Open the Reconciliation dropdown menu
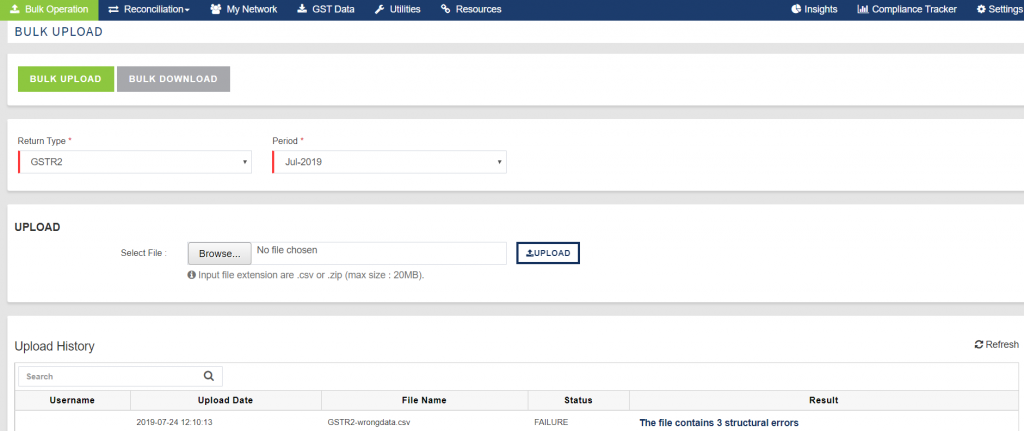The width and height of the screenshot is (1024, 431). [149, 10]
